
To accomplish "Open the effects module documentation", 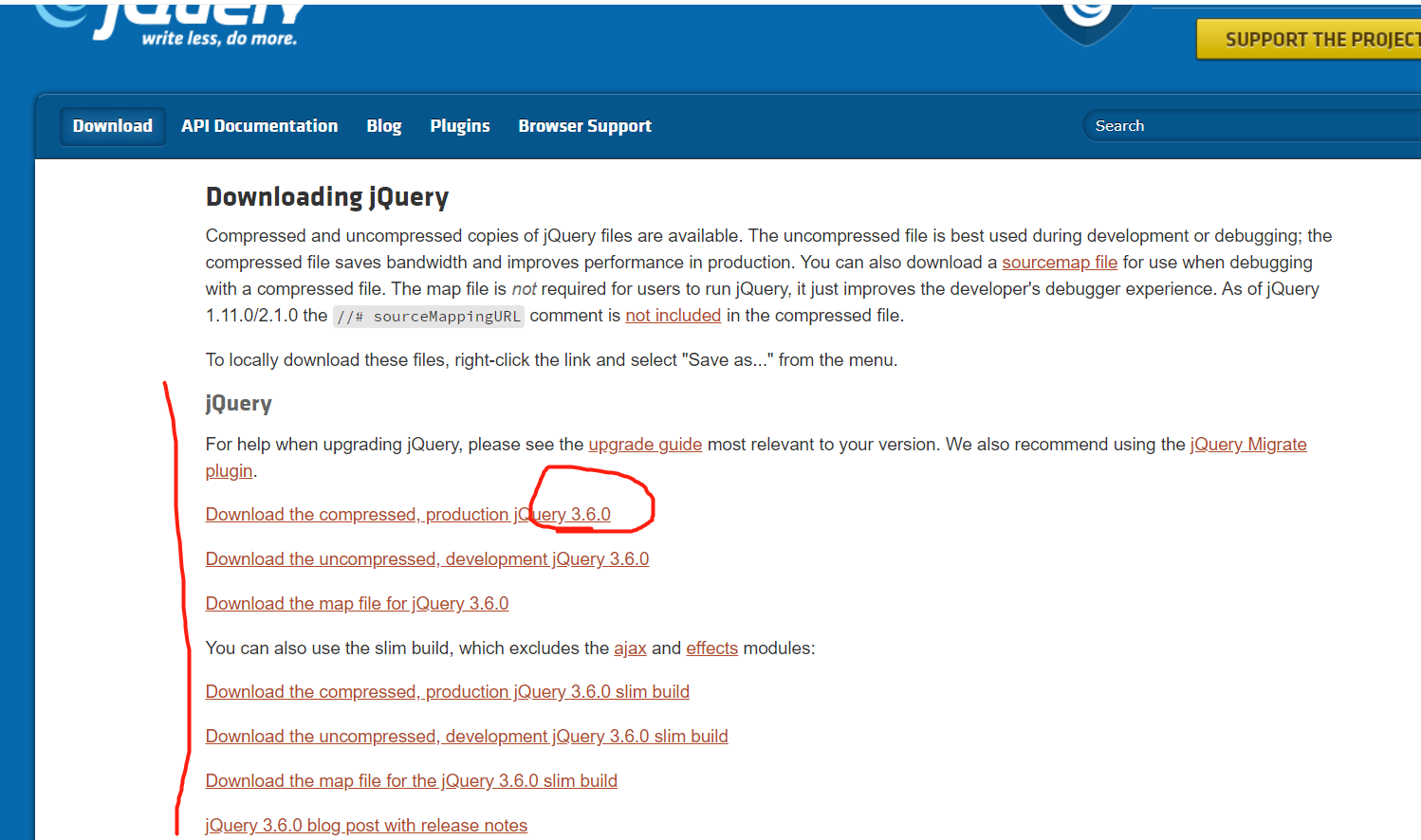I will pos(711,648).
